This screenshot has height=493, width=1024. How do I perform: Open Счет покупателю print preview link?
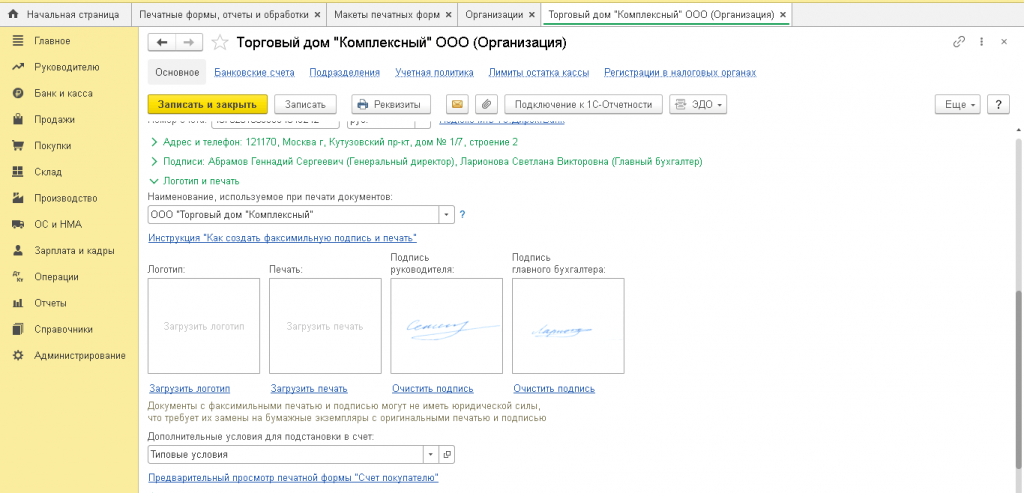(x=293, y=478)
